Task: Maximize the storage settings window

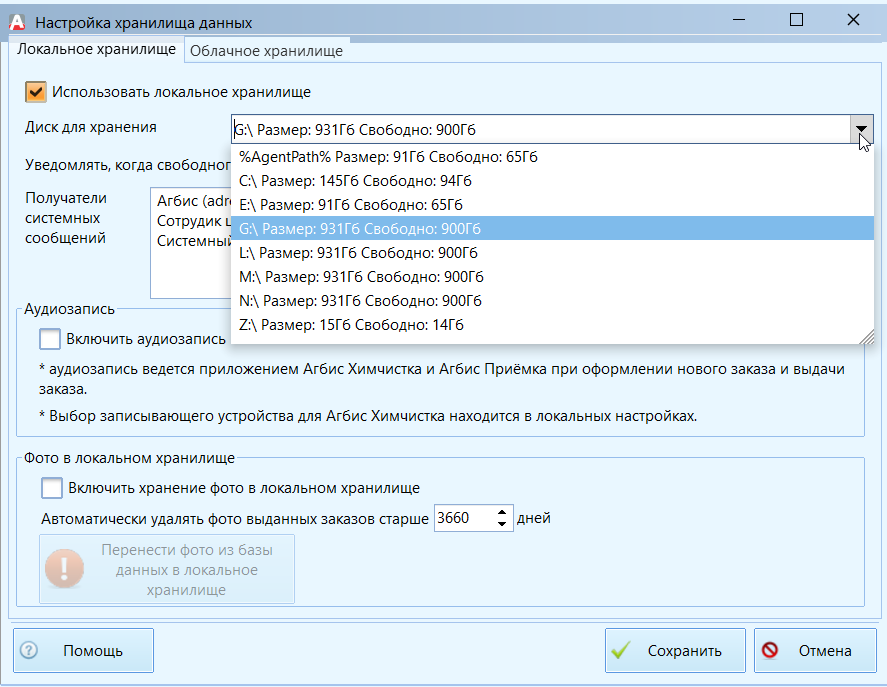Action: [796, 20]
